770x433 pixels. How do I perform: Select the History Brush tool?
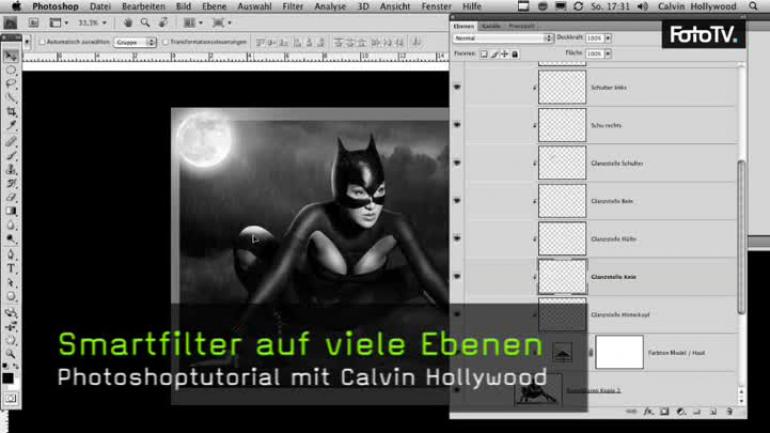pos(10,184)
